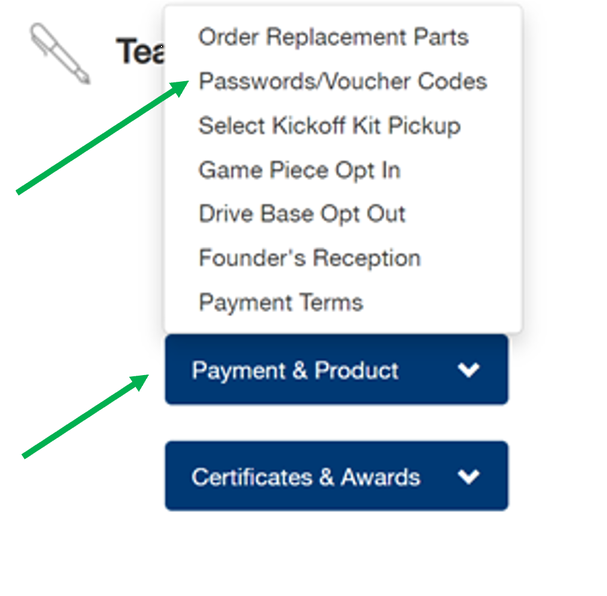Collapse the Payment & Product dropdown
The image size is (607, 596).
[336, 370]
